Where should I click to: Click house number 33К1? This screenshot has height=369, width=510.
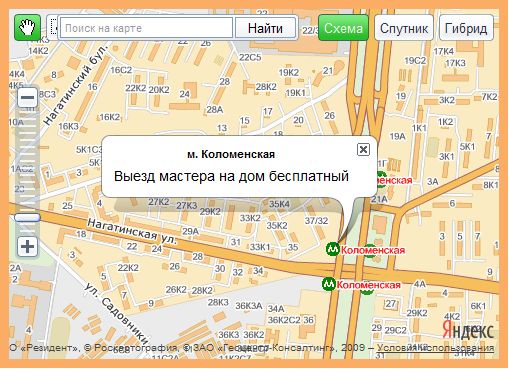260,247
